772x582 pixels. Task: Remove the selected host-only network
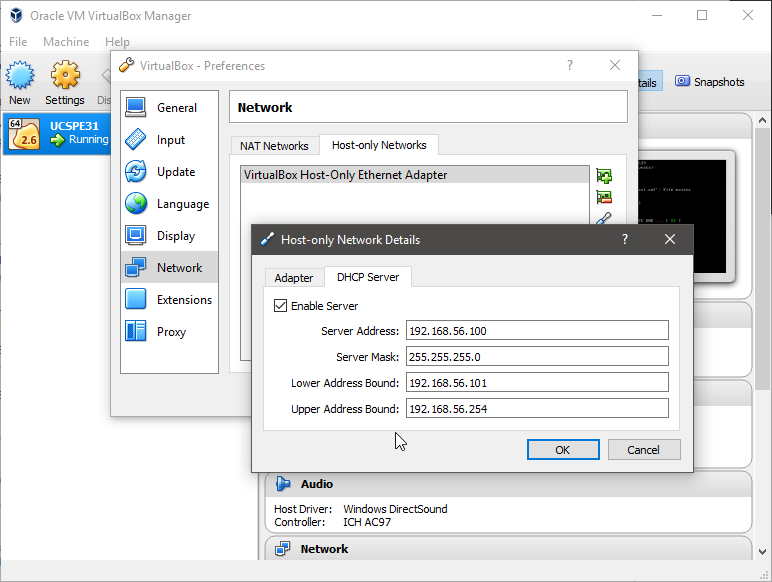click(604, 197)
